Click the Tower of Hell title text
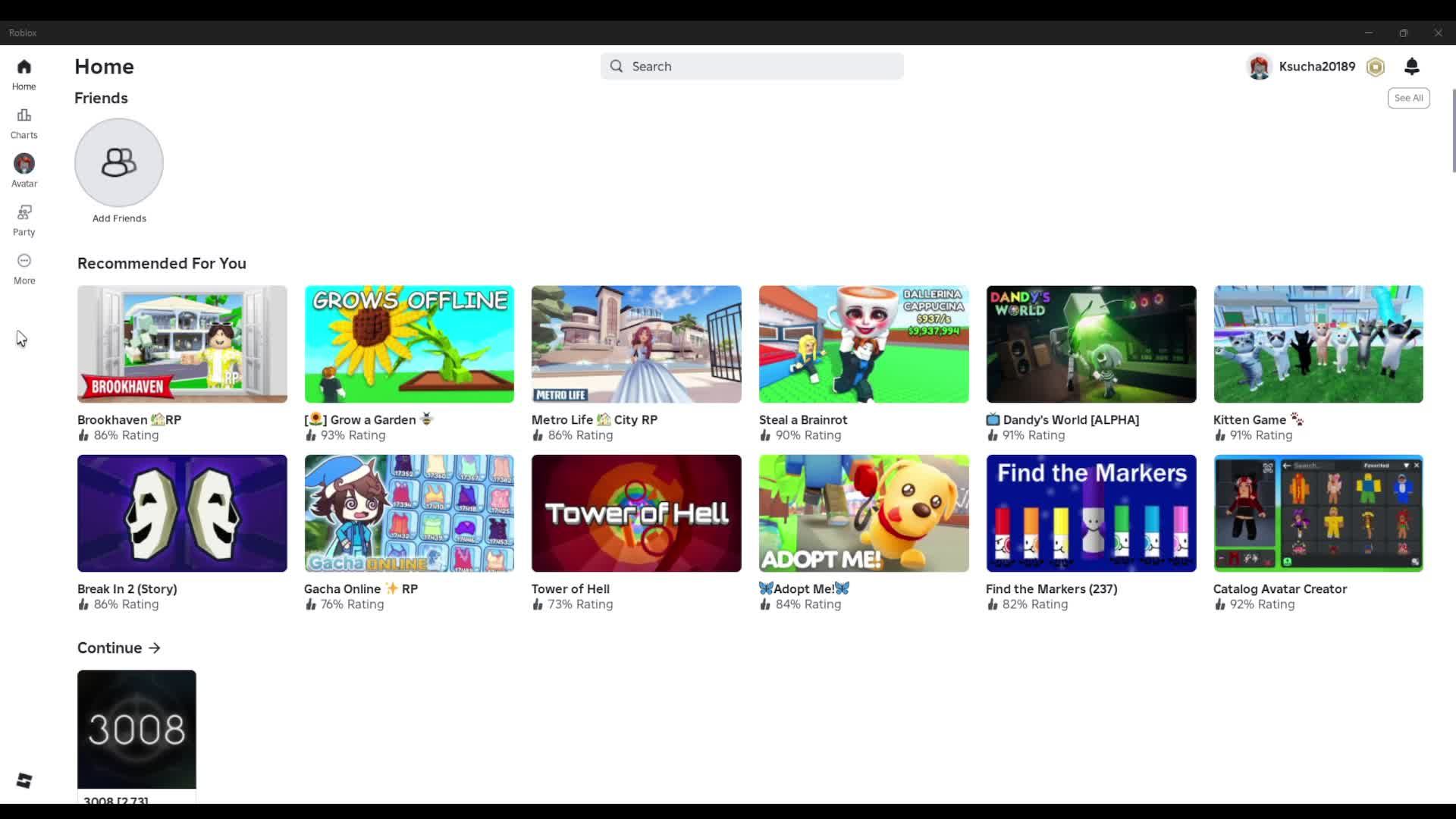 [x=570, y=588]
